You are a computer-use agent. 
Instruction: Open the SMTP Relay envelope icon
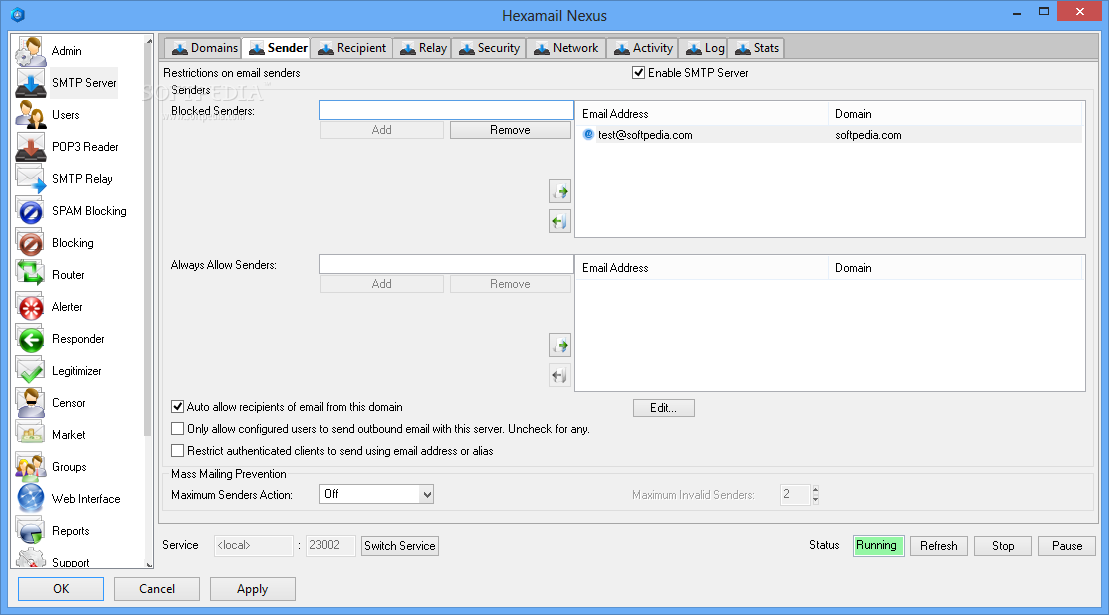30,179
